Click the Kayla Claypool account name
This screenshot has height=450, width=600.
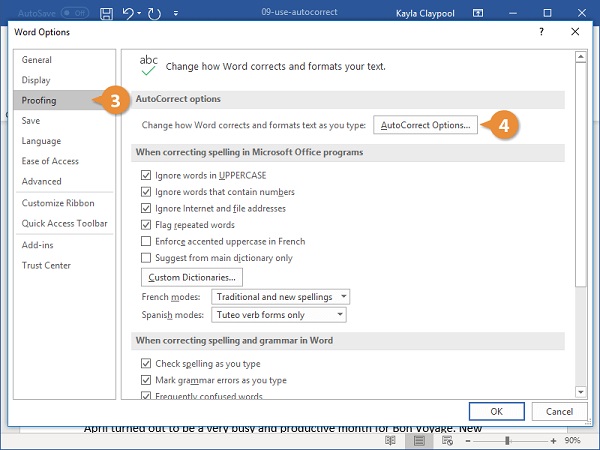pyautogui.click(x=425, y=13)
